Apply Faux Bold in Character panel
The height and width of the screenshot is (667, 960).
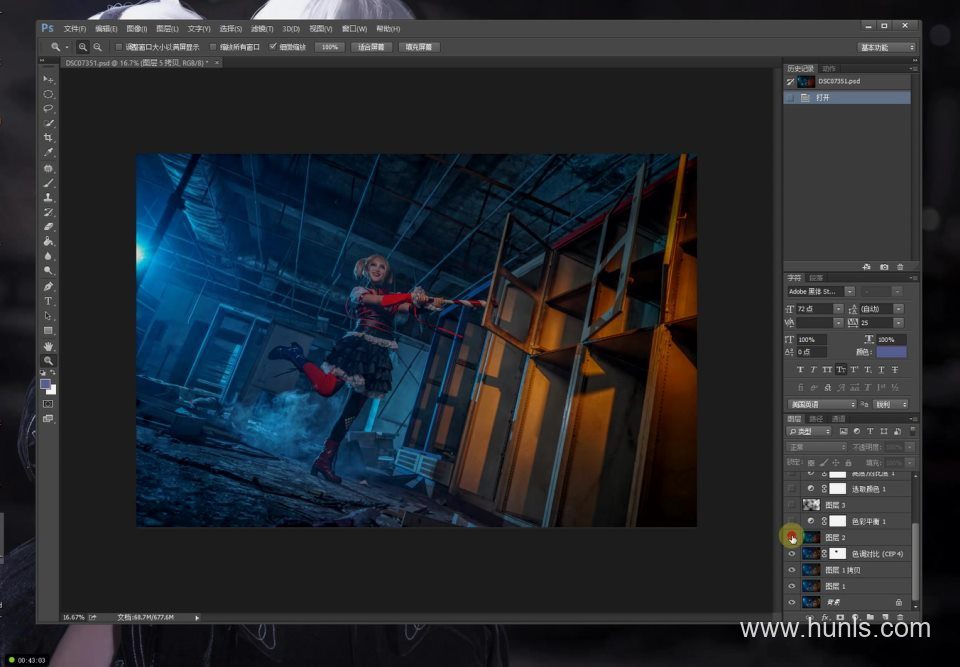[x=800, y=369]
